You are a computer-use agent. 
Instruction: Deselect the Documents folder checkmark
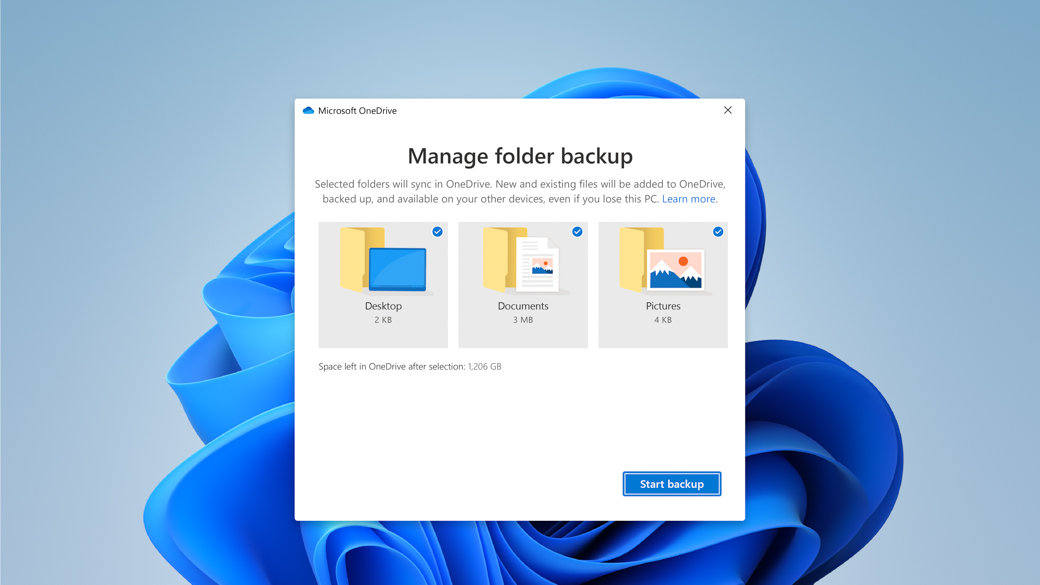577,232
